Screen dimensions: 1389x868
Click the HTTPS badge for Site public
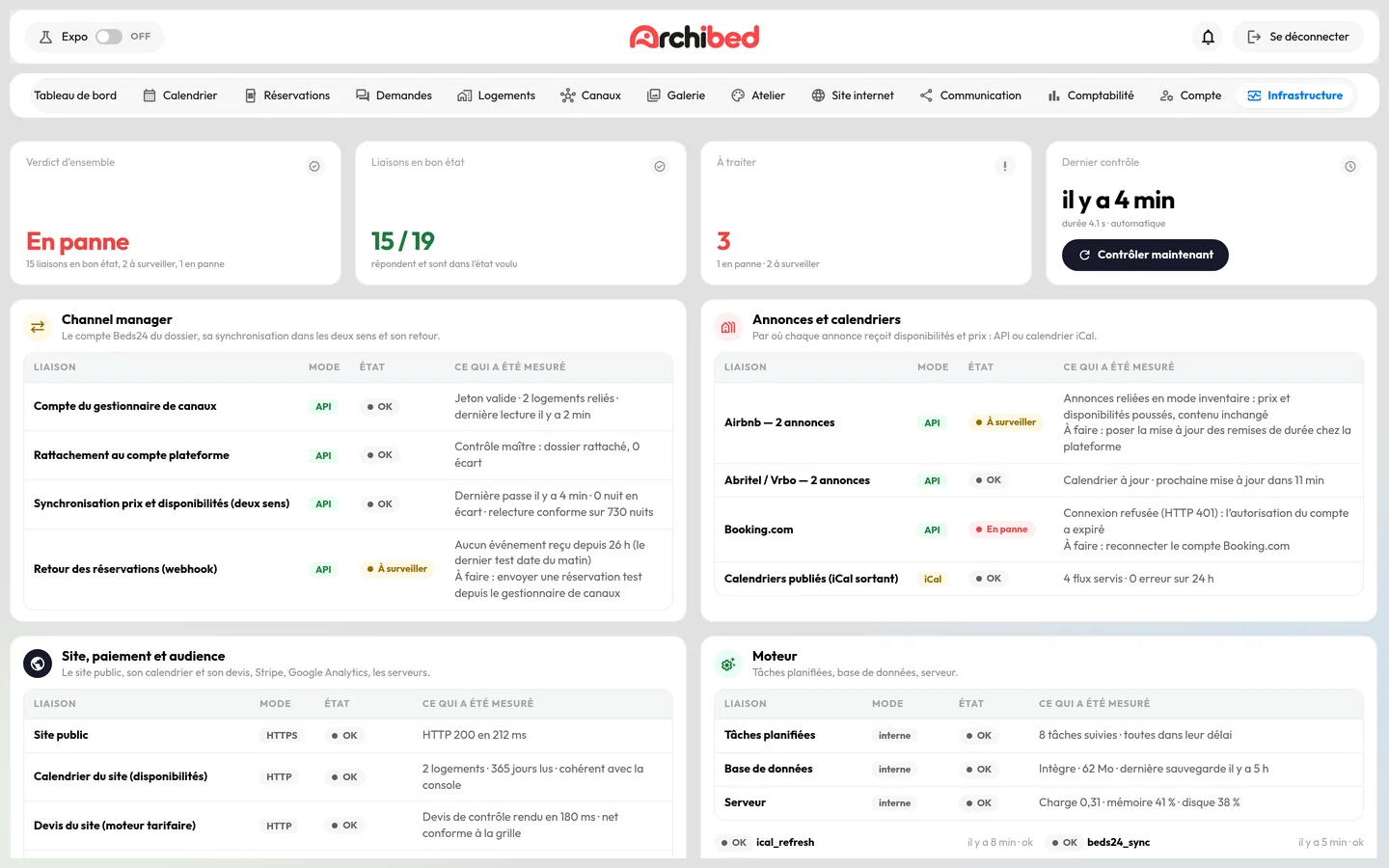(x=282, y=735)
